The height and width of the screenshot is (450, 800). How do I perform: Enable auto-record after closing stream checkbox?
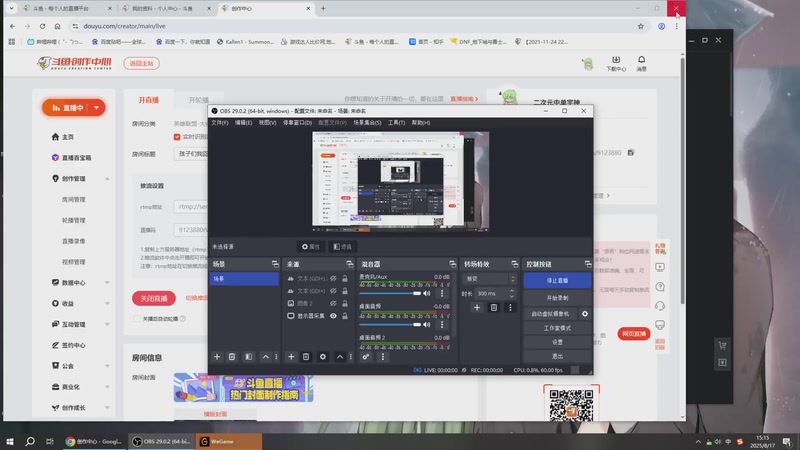[x=136, y=319]
